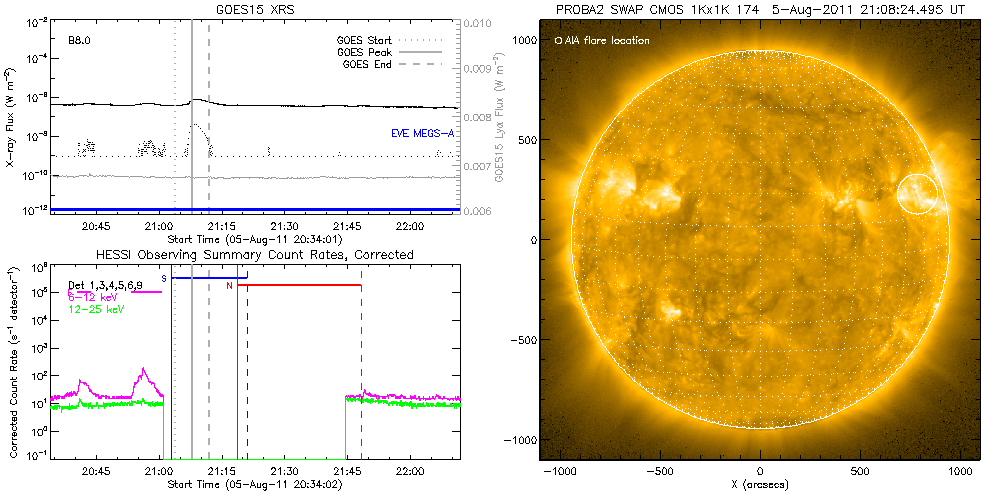The height and width of the screenshot is (500, 1000).
Task: Click the PROBA2 SWAP image title
Action: pos(761,10)
